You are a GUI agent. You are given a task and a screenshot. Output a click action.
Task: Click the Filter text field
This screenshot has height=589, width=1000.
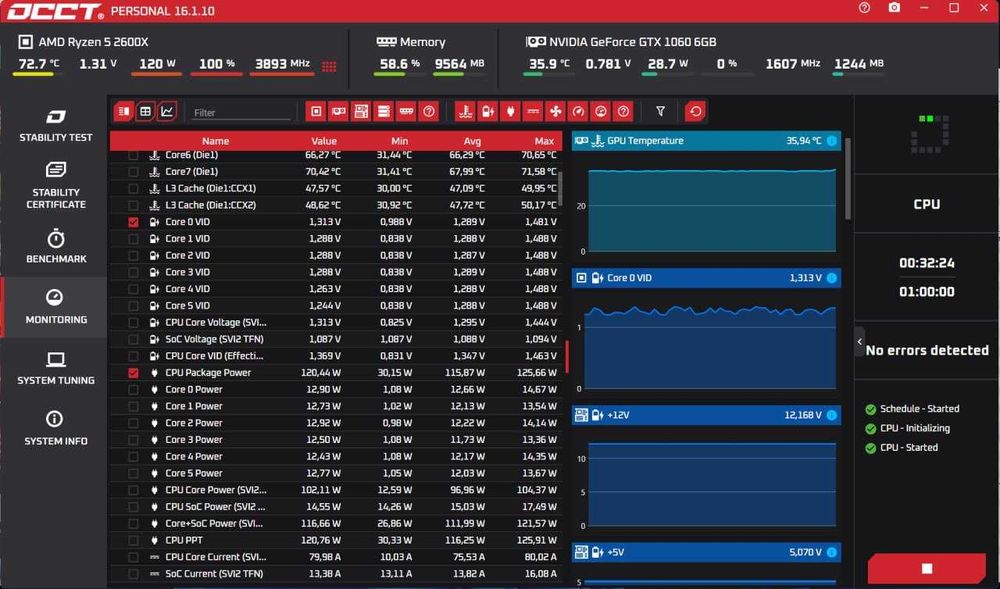click(x=241, y=113)
